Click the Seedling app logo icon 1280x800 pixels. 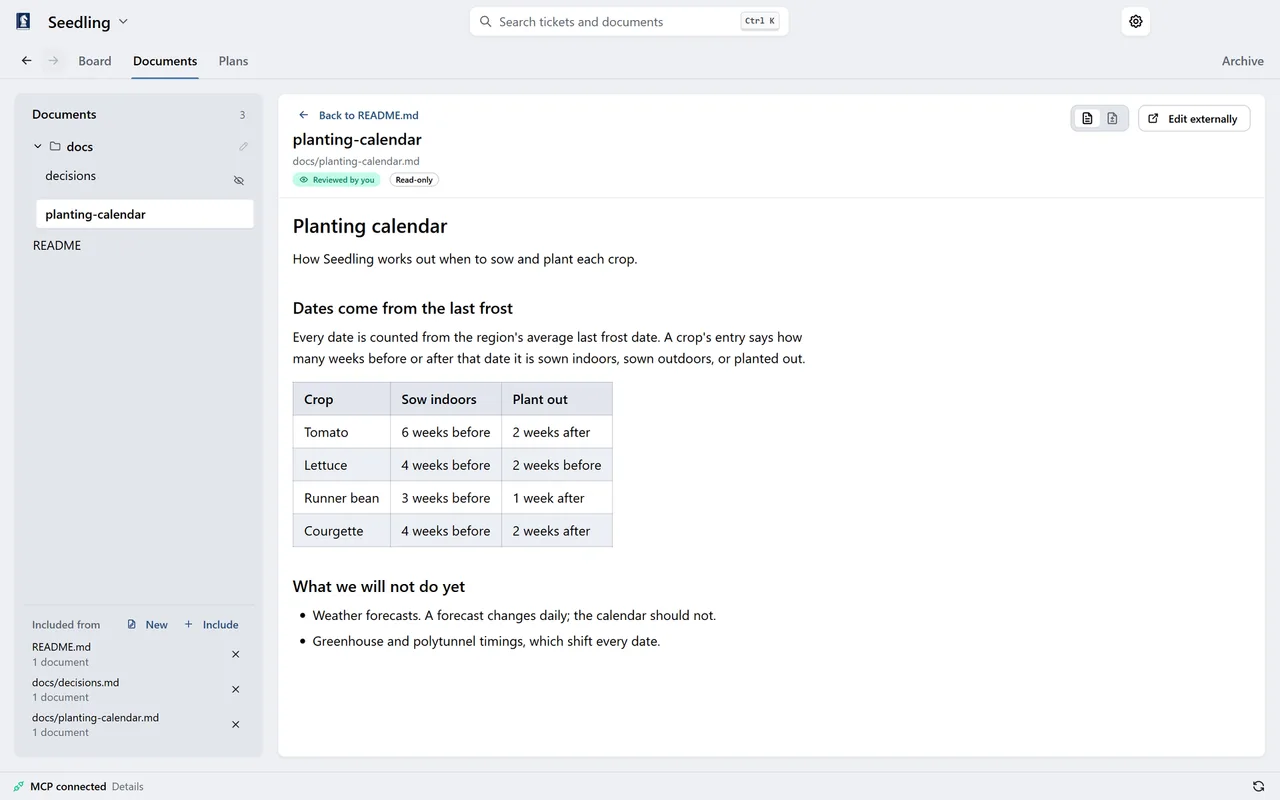23,21
